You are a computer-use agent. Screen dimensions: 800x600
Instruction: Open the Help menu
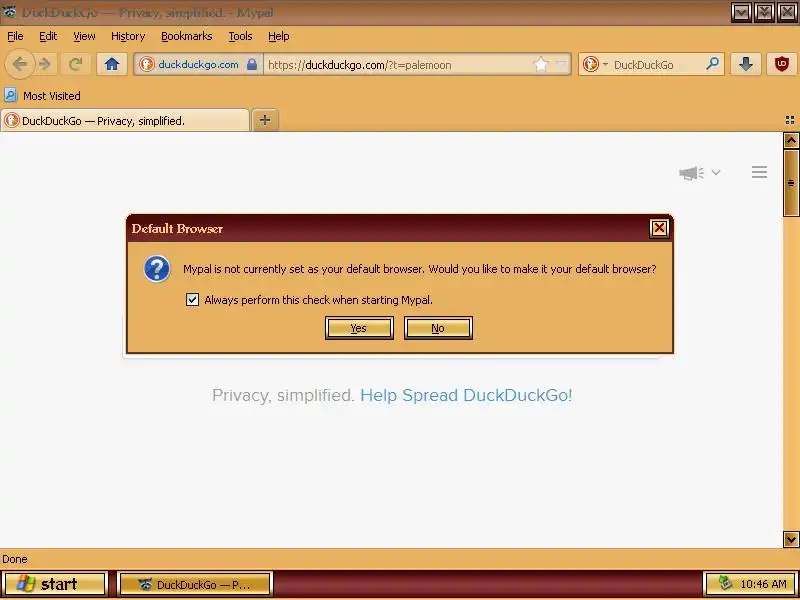click(x=279, y=36)
